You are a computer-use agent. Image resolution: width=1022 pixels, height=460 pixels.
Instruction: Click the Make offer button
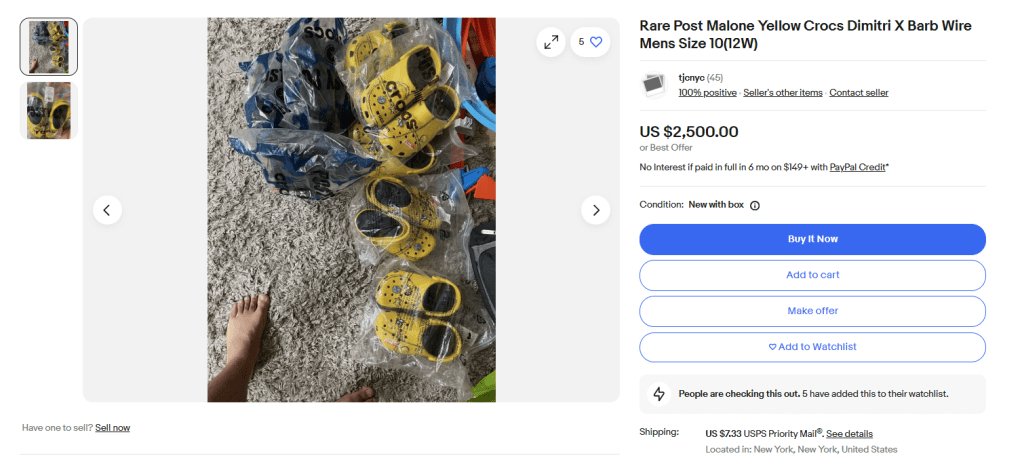coord(812,311)
